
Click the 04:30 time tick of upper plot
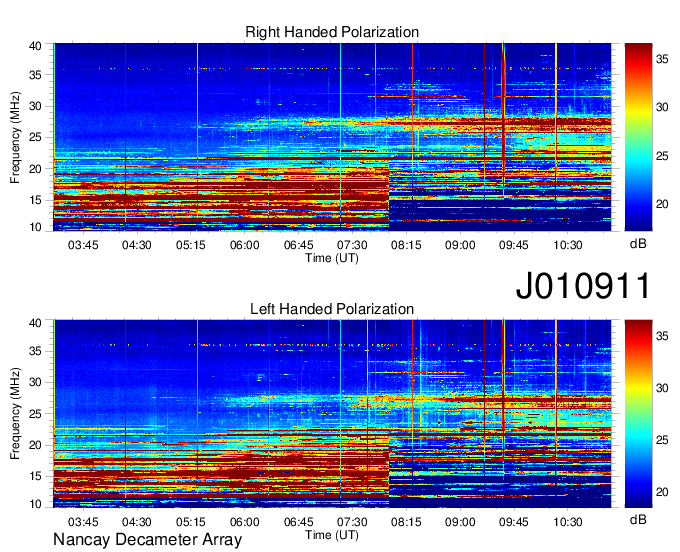137,245
